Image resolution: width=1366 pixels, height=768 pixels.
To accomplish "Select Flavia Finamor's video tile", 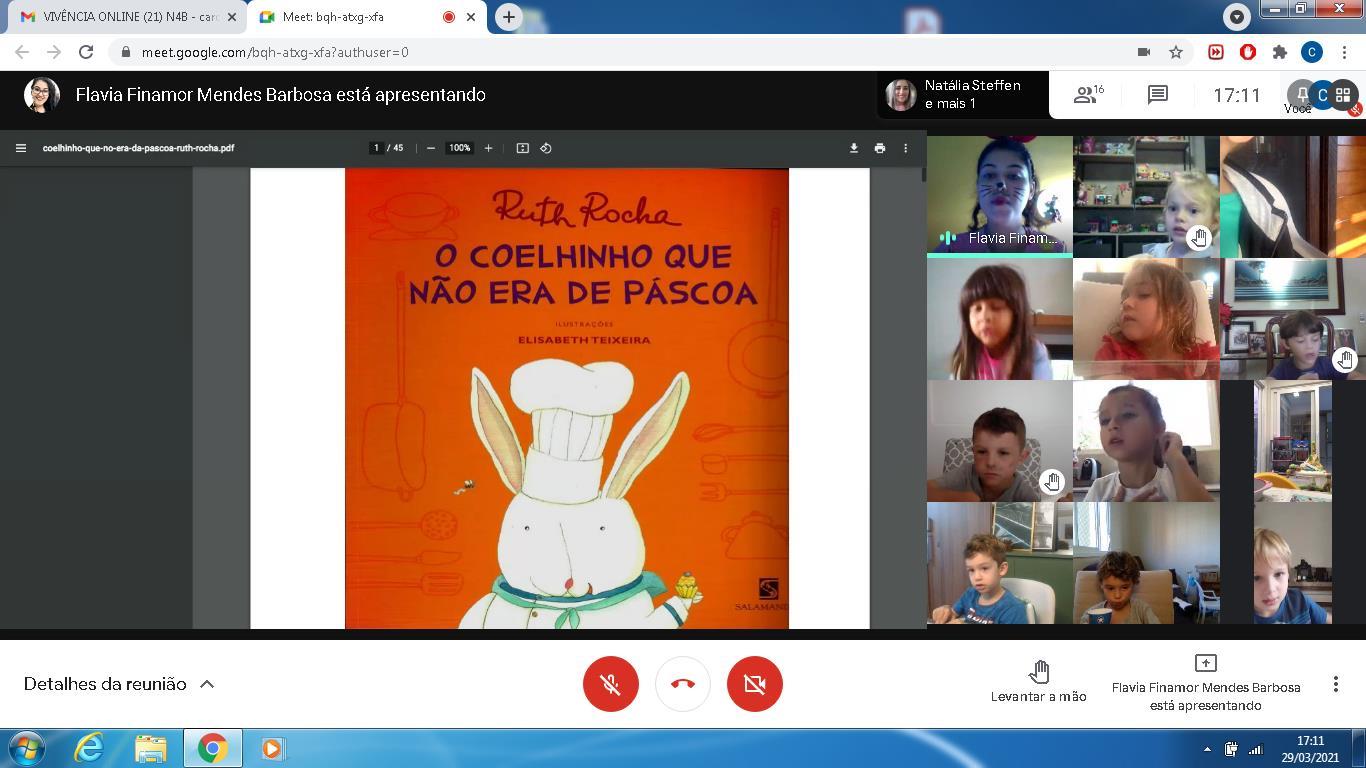I will (x=1000, y=196).
